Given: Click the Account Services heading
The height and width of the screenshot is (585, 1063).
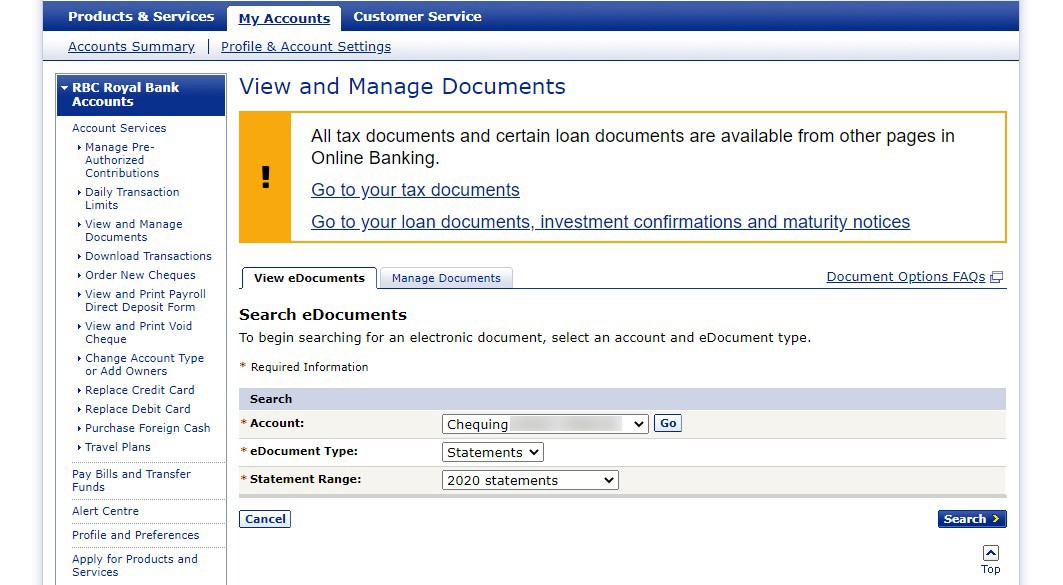Looking at the screenshot, I should pyautogui.click(x=119, y=128).
